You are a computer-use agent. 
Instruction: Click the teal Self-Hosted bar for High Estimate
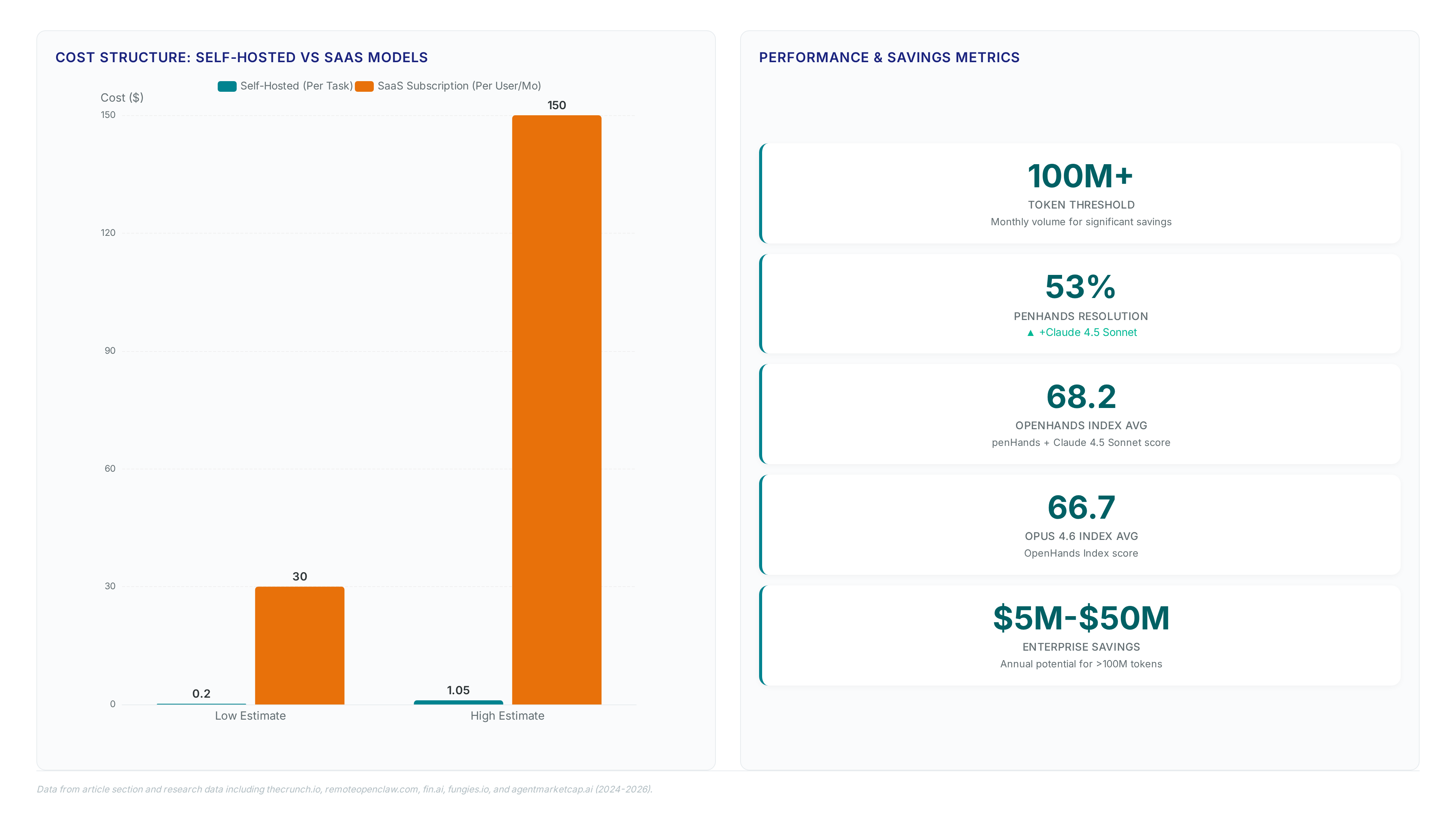pyautogui.click(x=458, y=702)
